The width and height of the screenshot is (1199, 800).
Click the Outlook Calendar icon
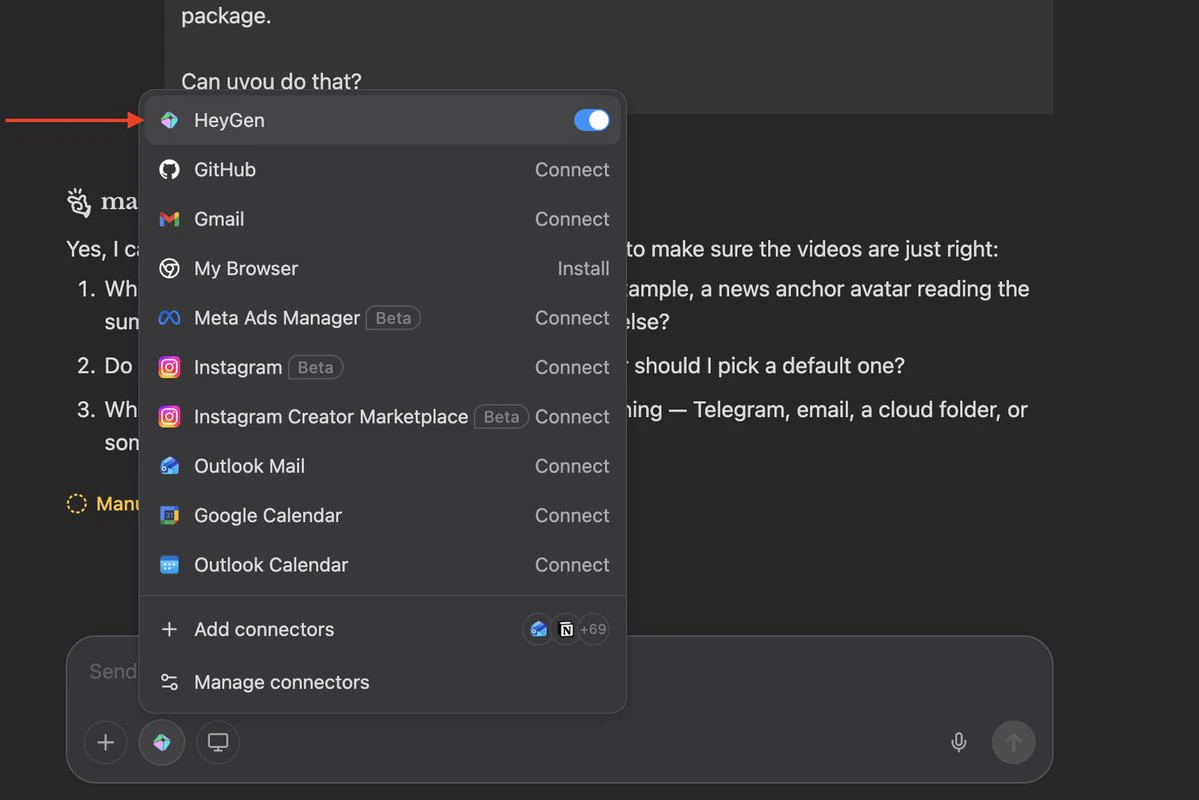(169, 565)
